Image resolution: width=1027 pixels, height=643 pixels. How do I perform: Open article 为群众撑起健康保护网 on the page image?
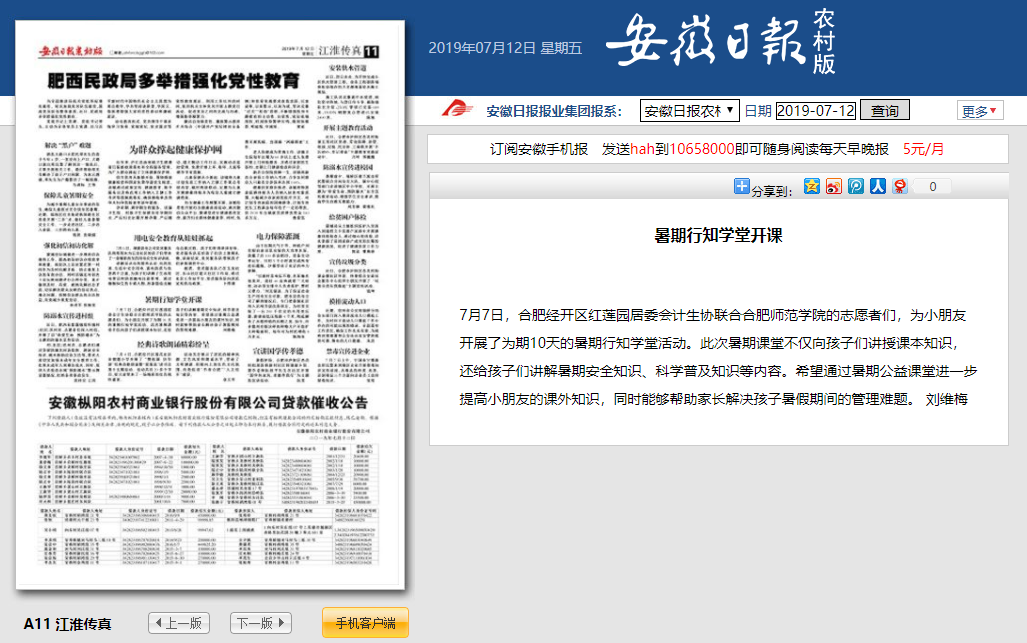pyautogui.click(x=176, y=150)
